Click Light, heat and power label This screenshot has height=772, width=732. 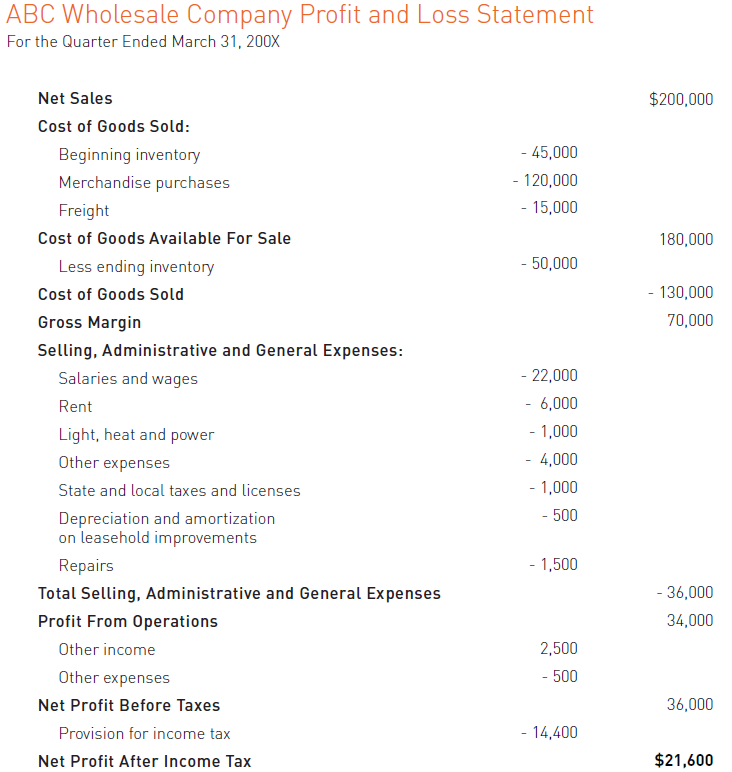tap(136, 435)
